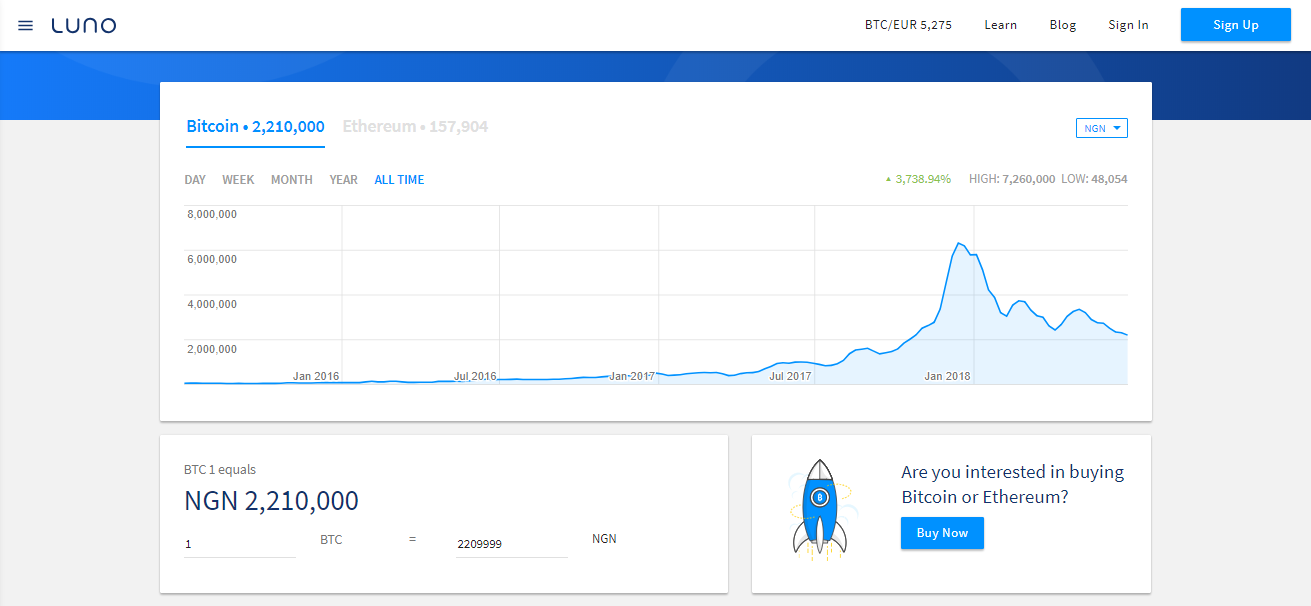The image size is (1311, 606).
Task: Select the YEAR time range
Action: [x=343, y=180]
